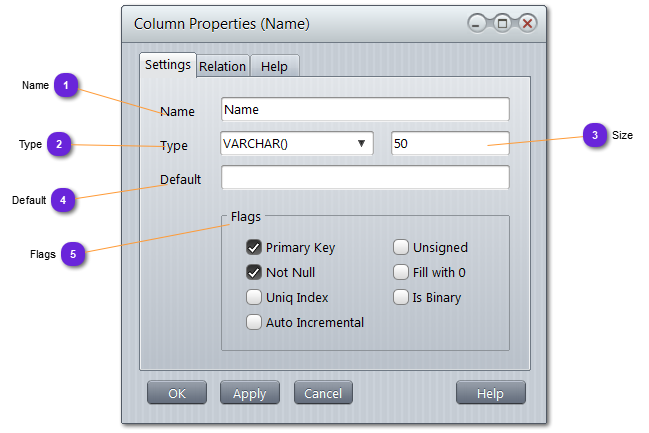This screenshot has width=649, height=433.
Task: Enable the Auto Incremental checkbox
Action: click(x=254, y=322)
